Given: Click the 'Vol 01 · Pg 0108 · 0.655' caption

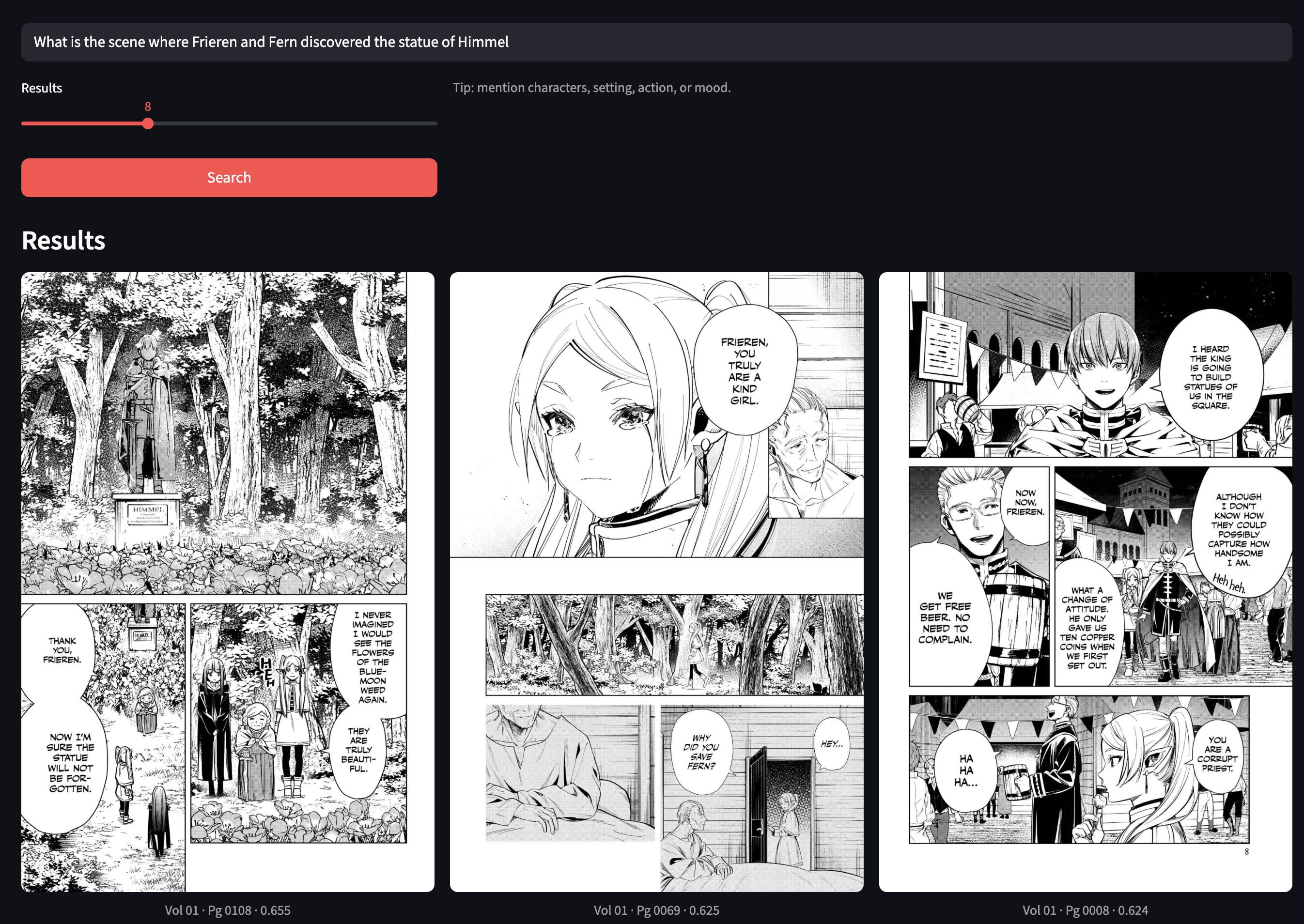Looking at the screenshot, I should 228,910.
